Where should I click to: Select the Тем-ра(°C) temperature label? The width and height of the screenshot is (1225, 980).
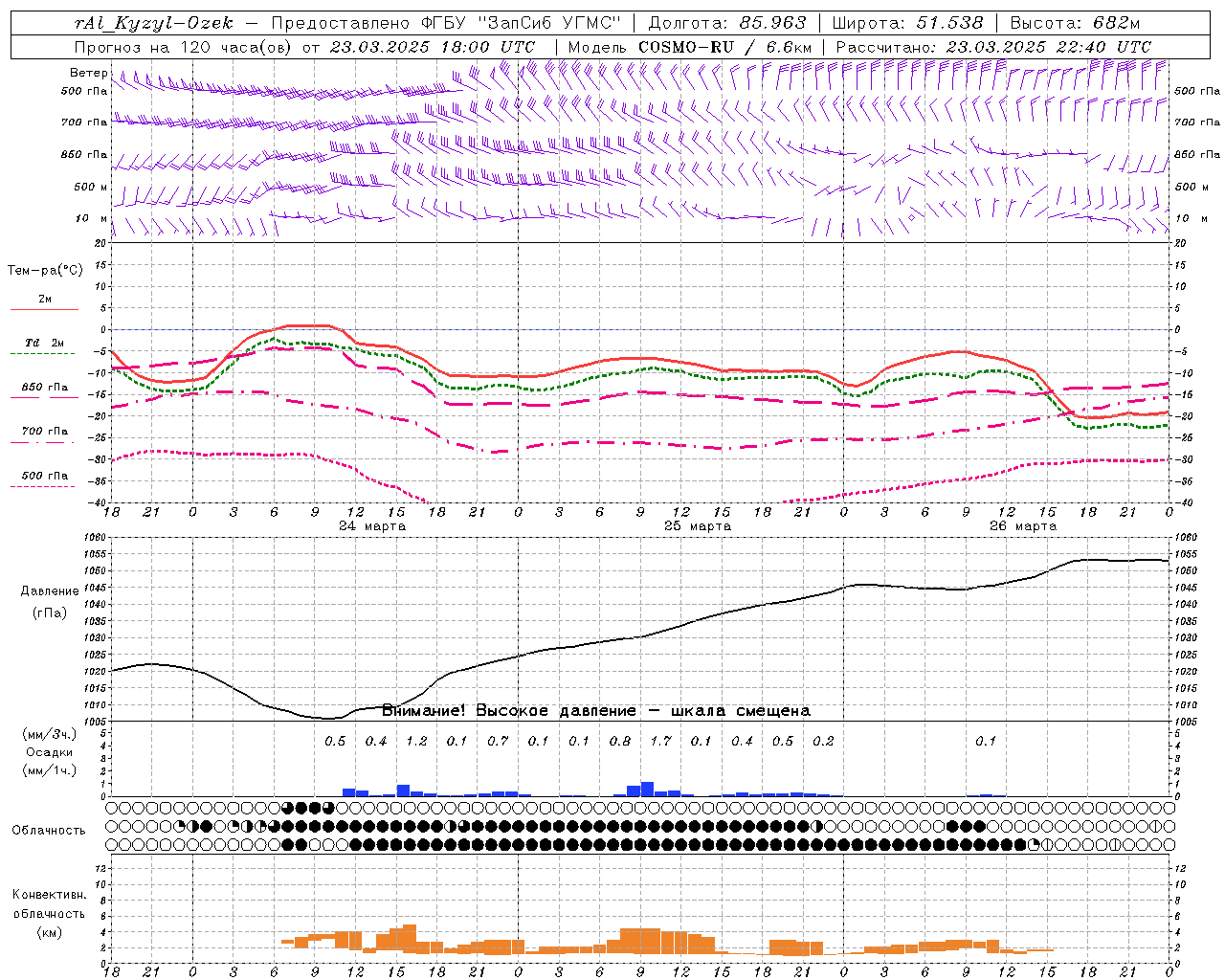coord(45,271)
